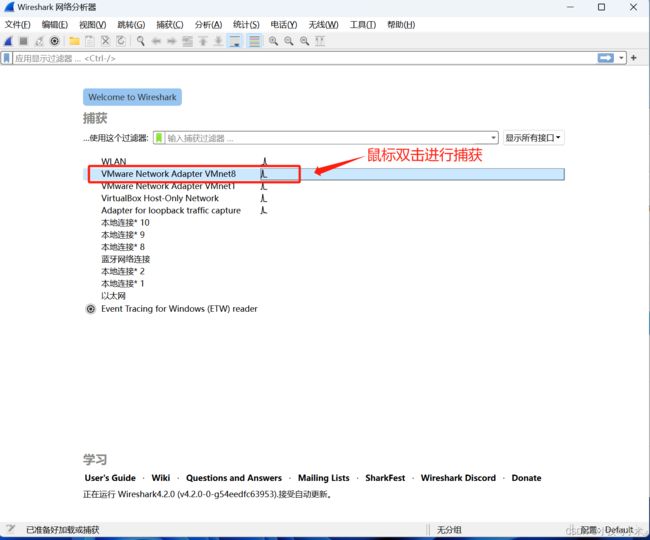Viewport: 650px width, 540px height.
Task: Select Adapter for loopback traffic capture
Action: [323, 211]
